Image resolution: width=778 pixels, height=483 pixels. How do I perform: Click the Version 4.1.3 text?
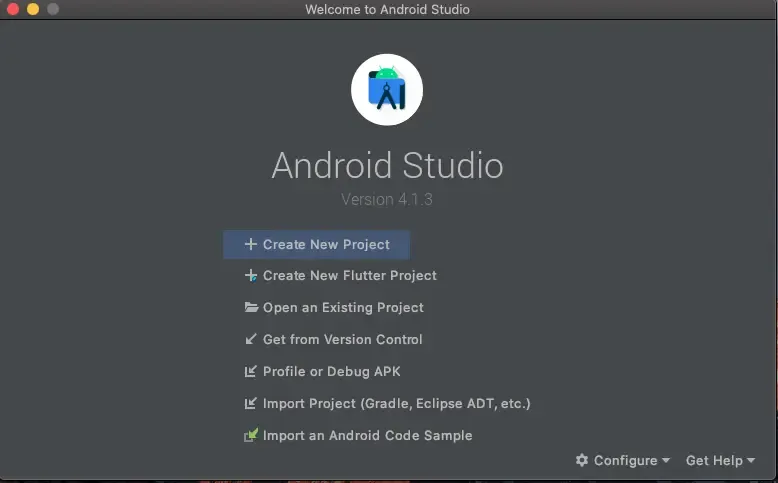click(x=387, y=200)
